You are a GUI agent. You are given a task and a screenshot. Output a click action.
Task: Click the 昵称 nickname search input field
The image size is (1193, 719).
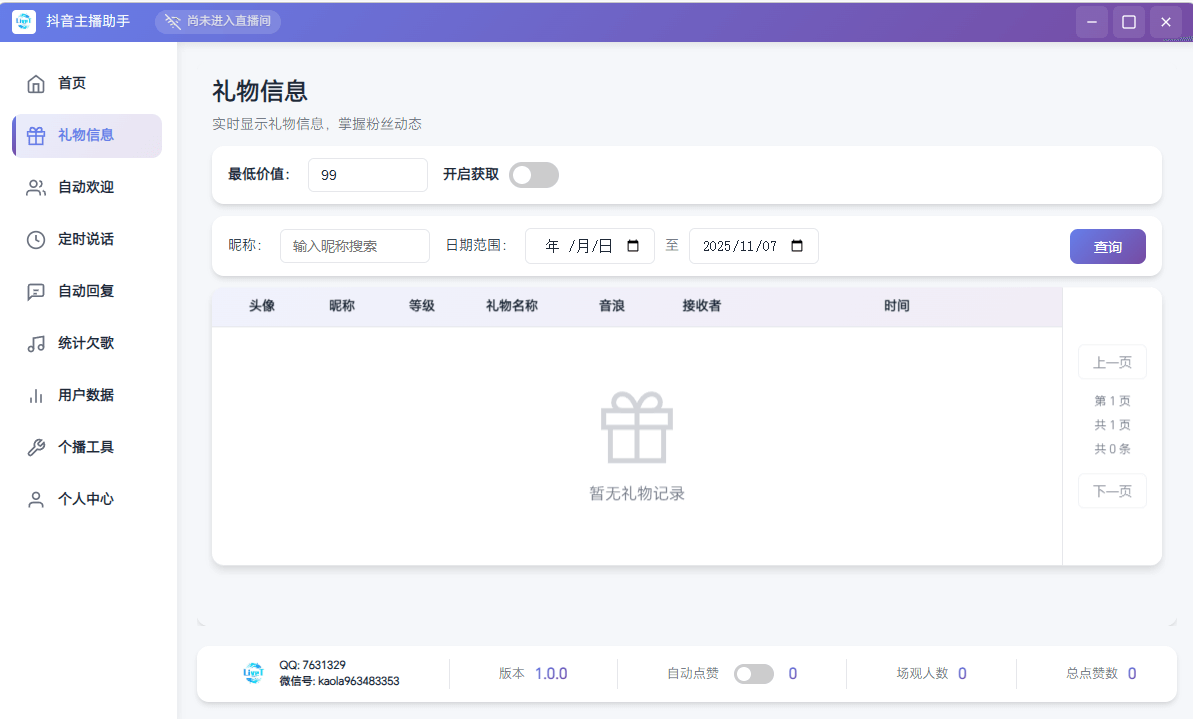[x=354, y=245]
